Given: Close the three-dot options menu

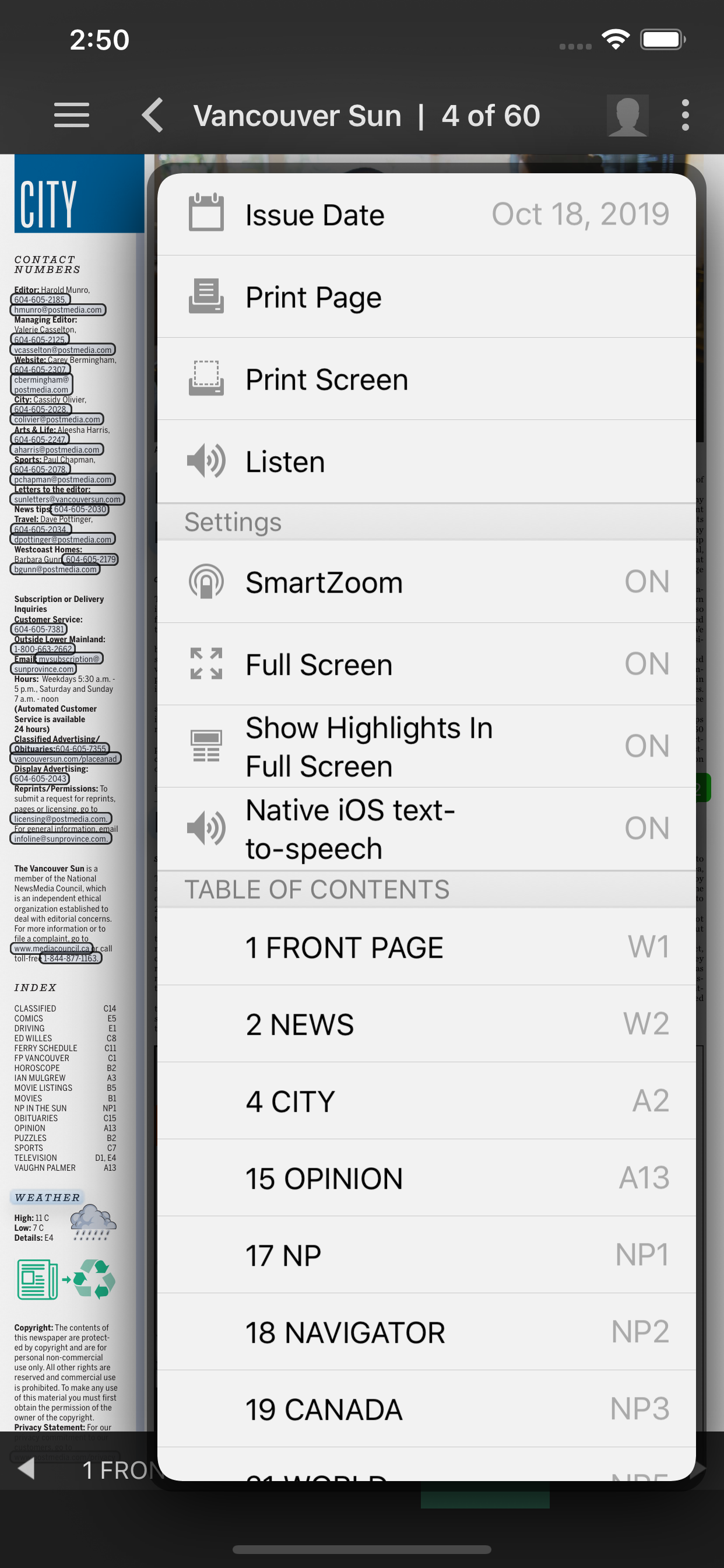Looking at the screenshot, I should coord(685,115).
